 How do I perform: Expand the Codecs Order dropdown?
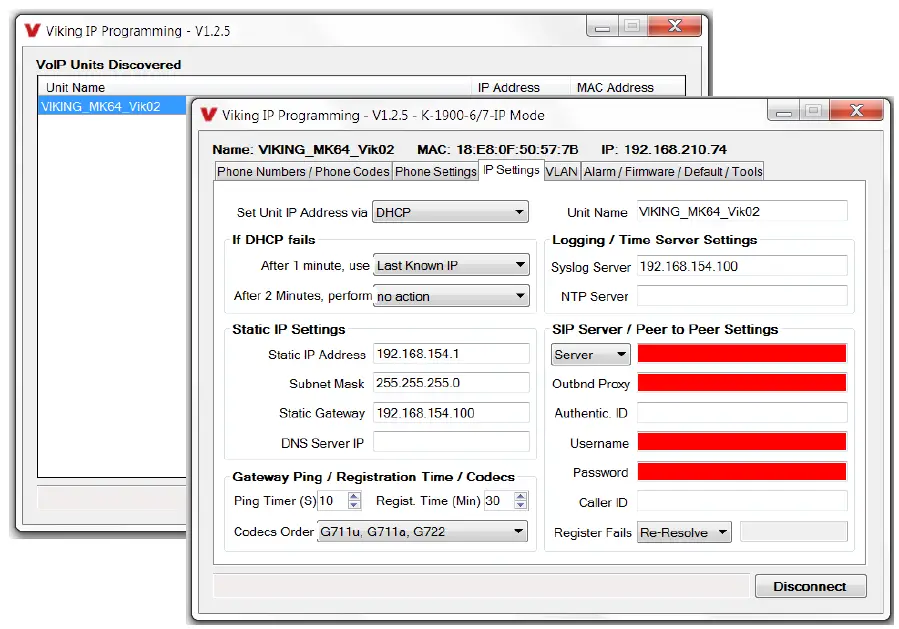point(422,532)
